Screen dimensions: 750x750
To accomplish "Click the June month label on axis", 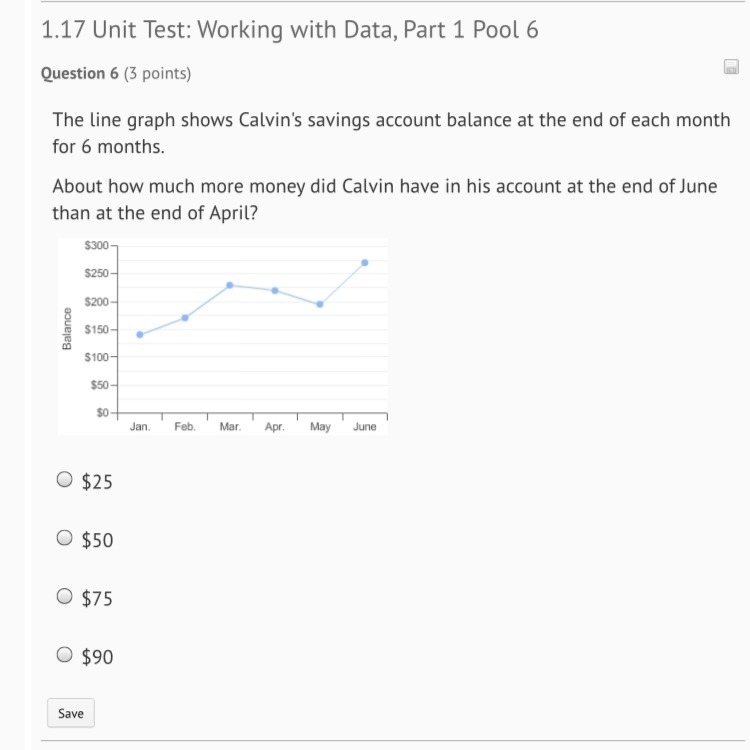I will click(x=364, y=427).
